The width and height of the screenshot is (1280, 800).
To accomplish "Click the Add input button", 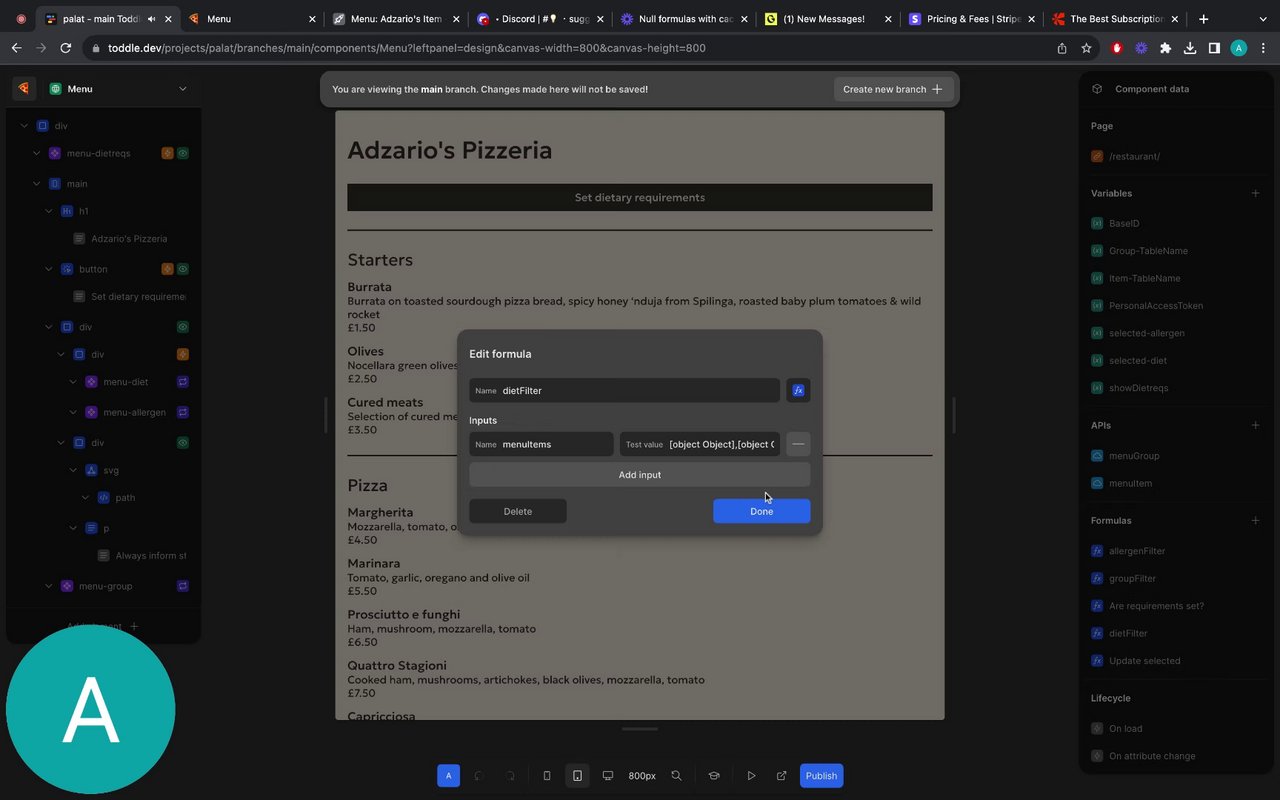I will pyautogui.click(x=639, y=475).
